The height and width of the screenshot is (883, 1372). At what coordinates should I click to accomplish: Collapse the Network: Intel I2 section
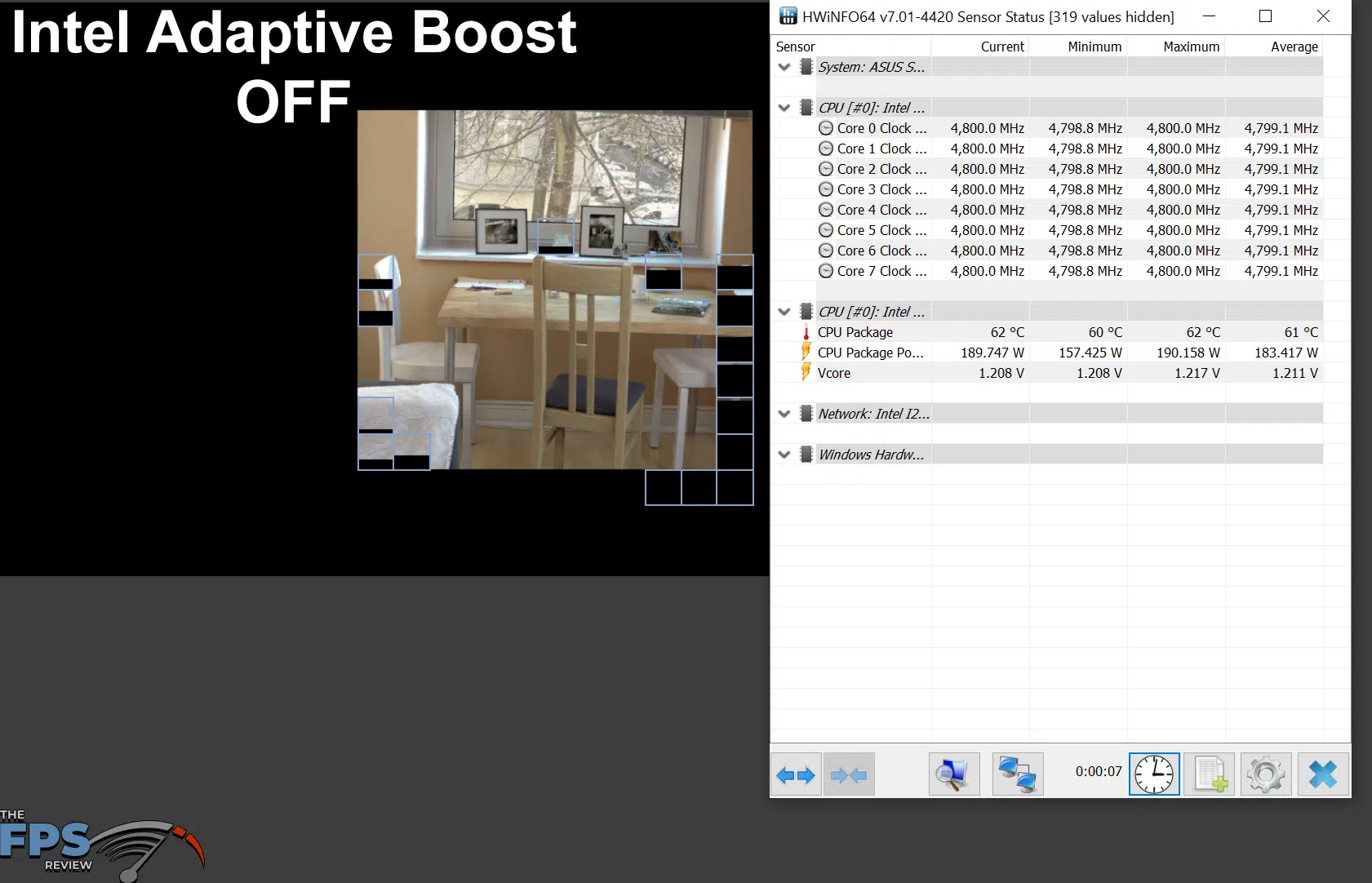(784, 414)
